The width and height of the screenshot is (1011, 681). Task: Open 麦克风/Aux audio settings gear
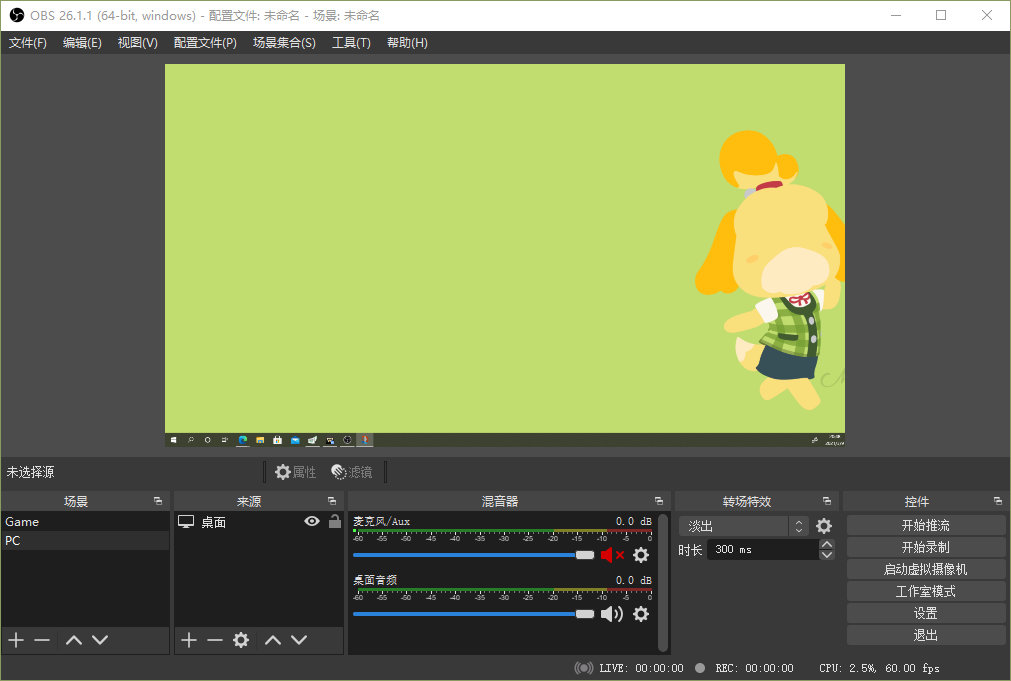641,555
